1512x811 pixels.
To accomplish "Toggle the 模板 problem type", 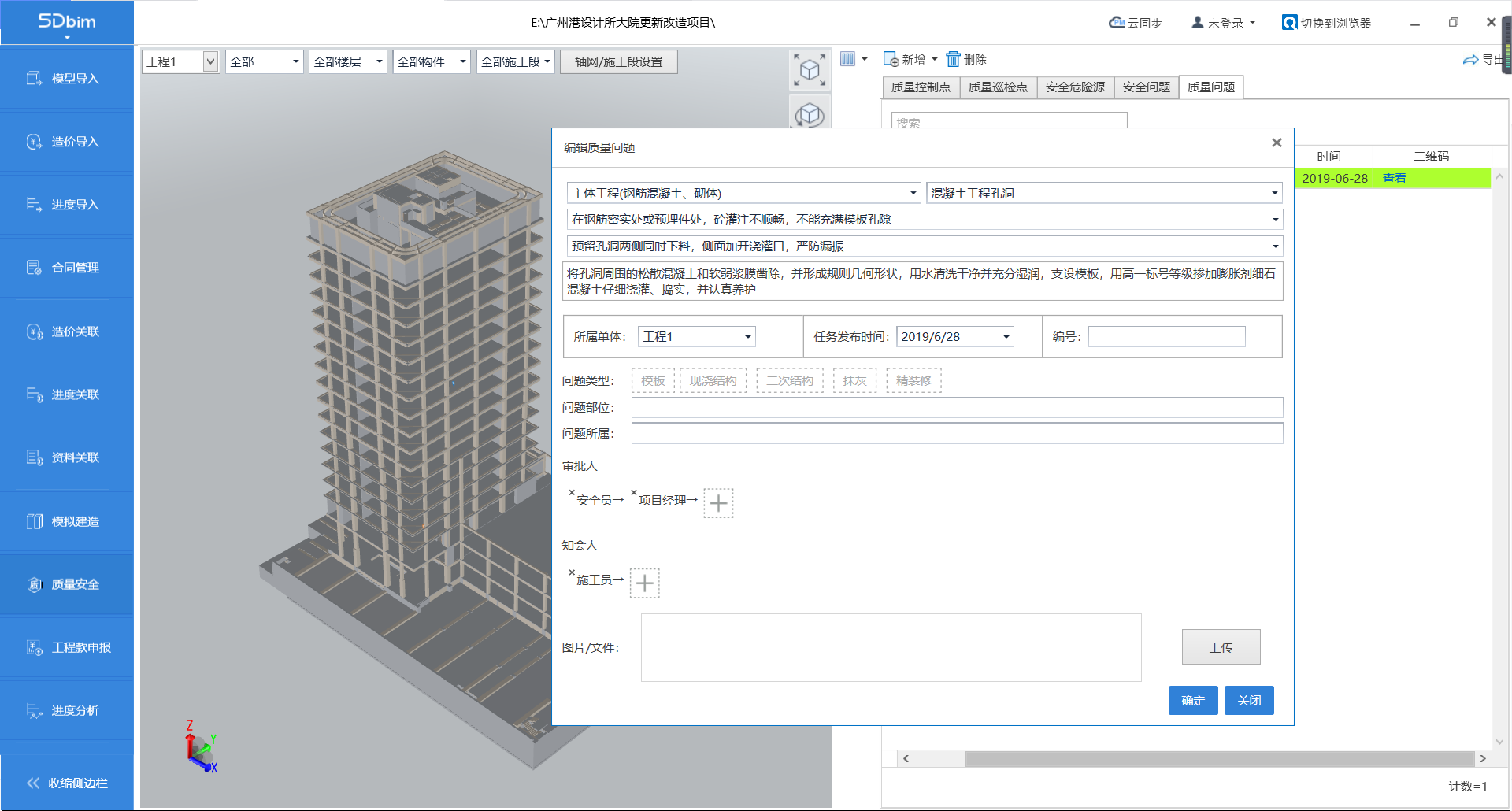I will click(x=653, y=381).
